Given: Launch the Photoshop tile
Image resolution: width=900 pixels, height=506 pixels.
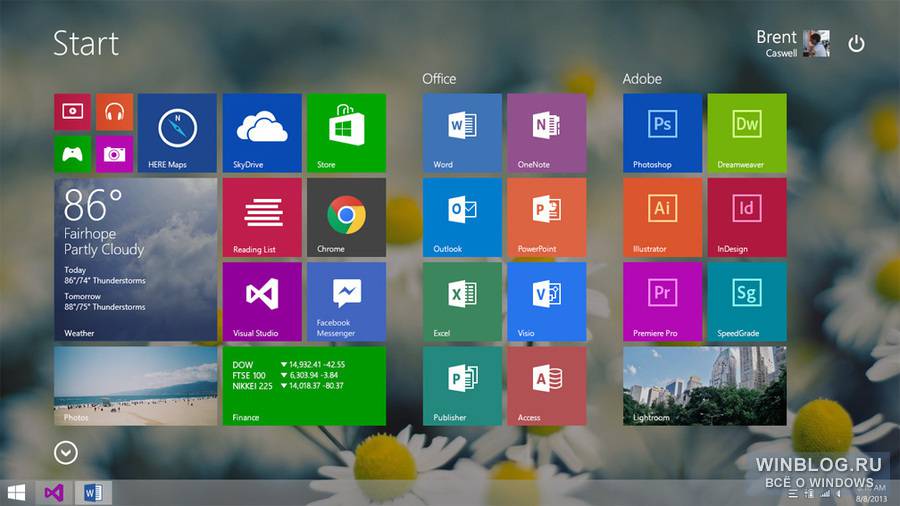Looking at the screenshot, I should tap(662, 133).
